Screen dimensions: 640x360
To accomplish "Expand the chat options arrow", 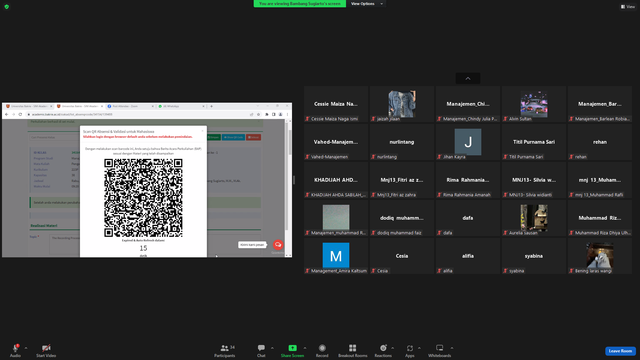I will [x=272, y=348].
